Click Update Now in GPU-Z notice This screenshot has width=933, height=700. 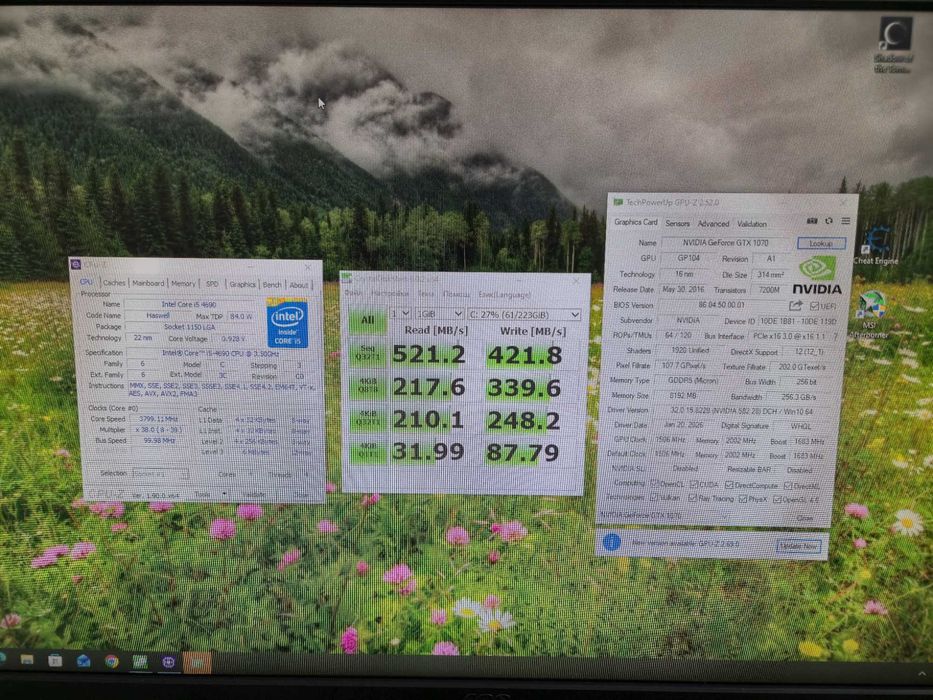(x=799, y=546)
